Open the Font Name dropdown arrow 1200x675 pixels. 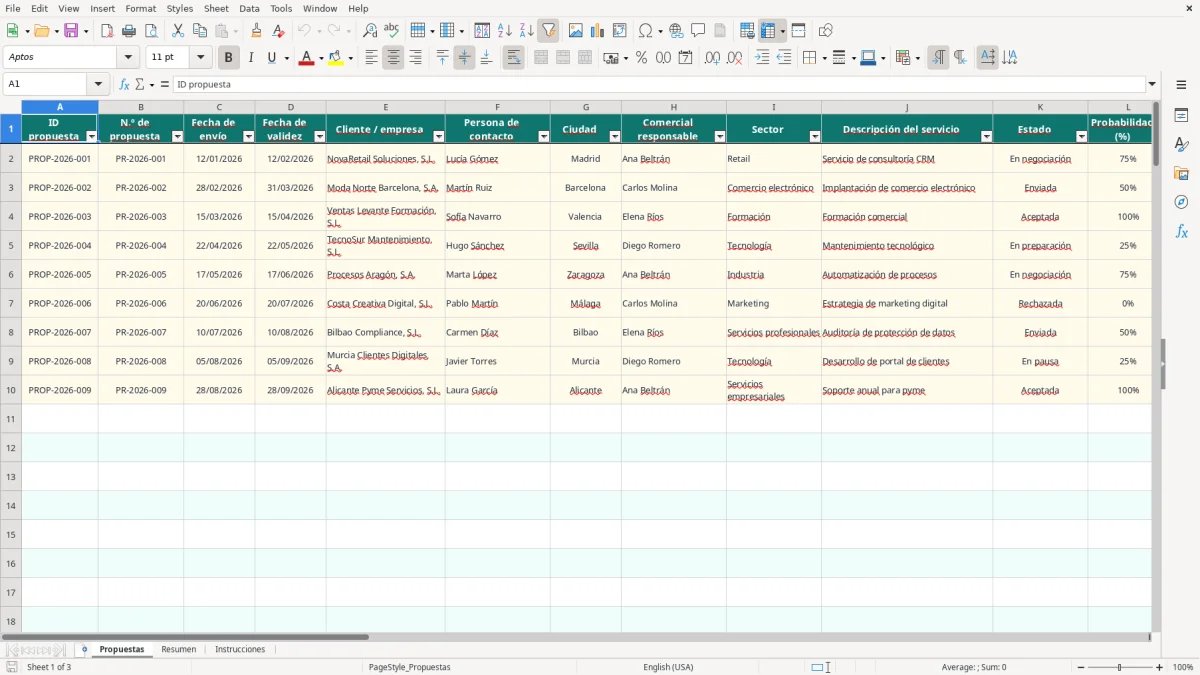(x=128, y=58)
